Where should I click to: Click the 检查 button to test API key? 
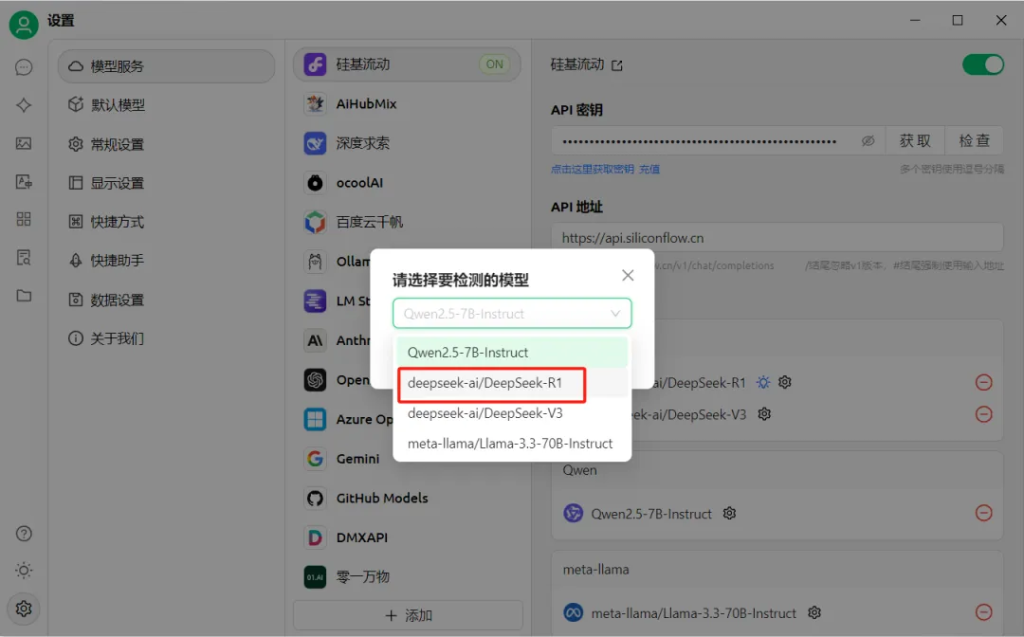[973, 140]
